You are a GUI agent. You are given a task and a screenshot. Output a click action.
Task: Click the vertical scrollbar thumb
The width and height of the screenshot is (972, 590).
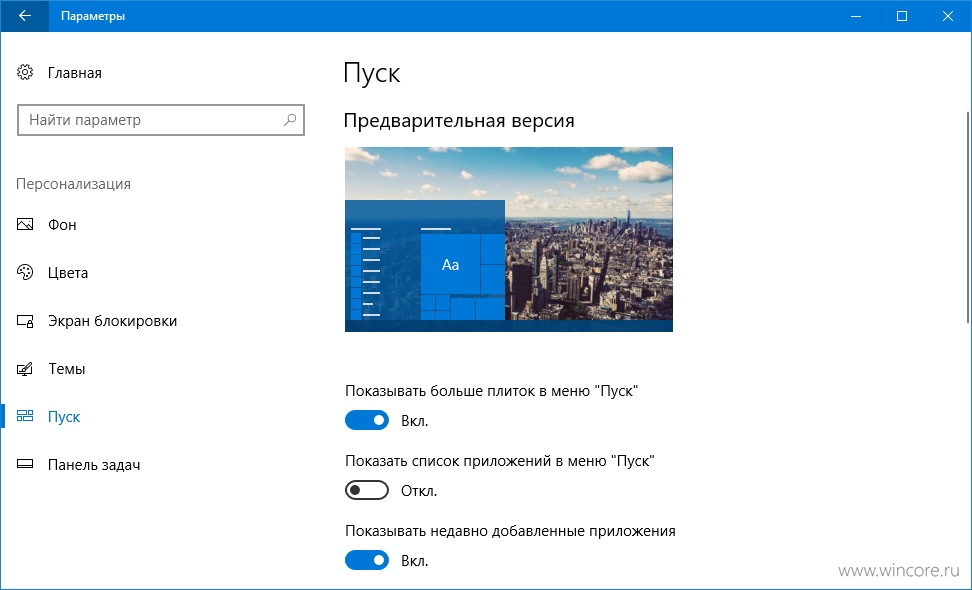pos(968,217)
